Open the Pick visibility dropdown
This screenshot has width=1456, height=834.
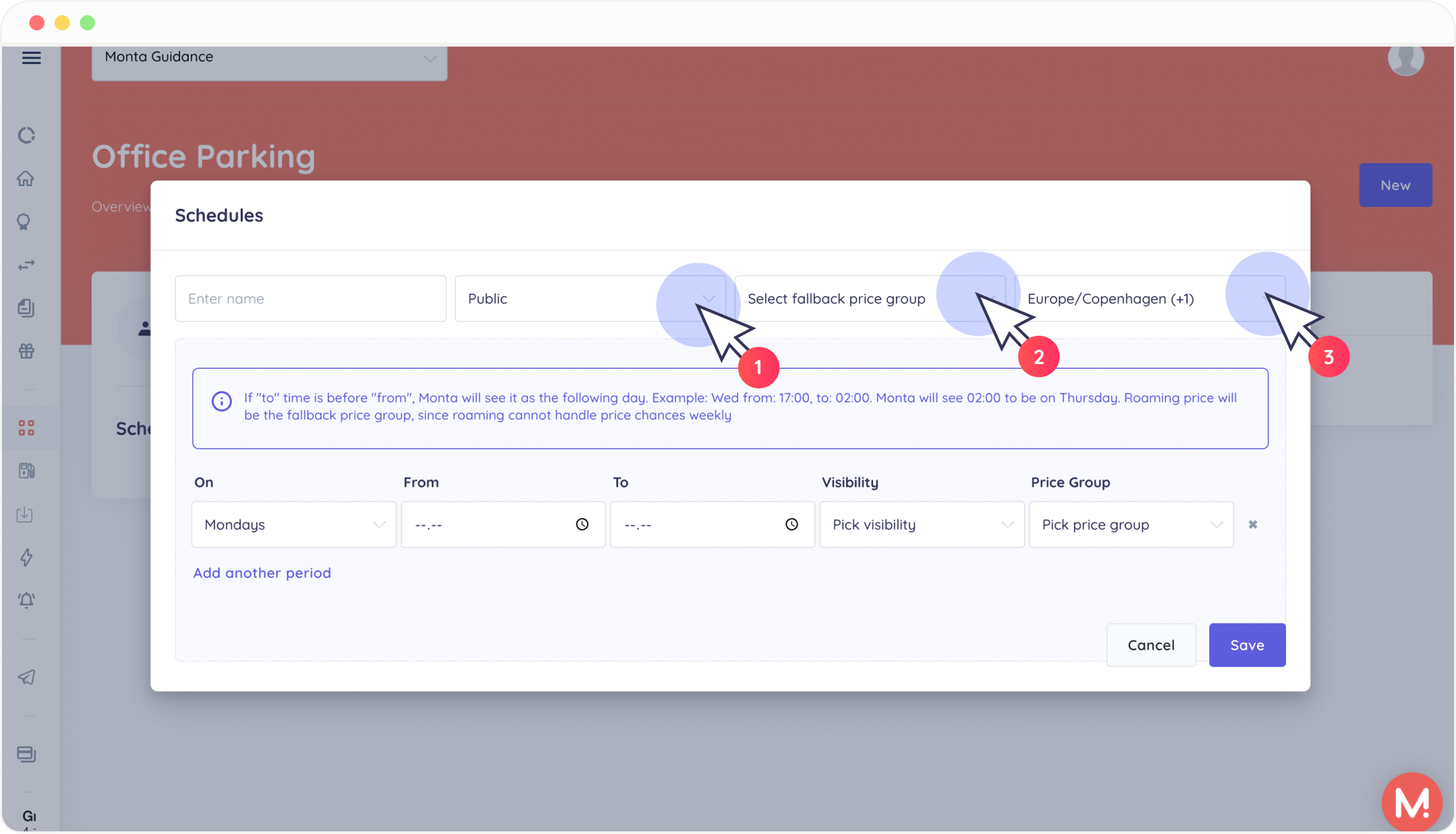[922, 525]
